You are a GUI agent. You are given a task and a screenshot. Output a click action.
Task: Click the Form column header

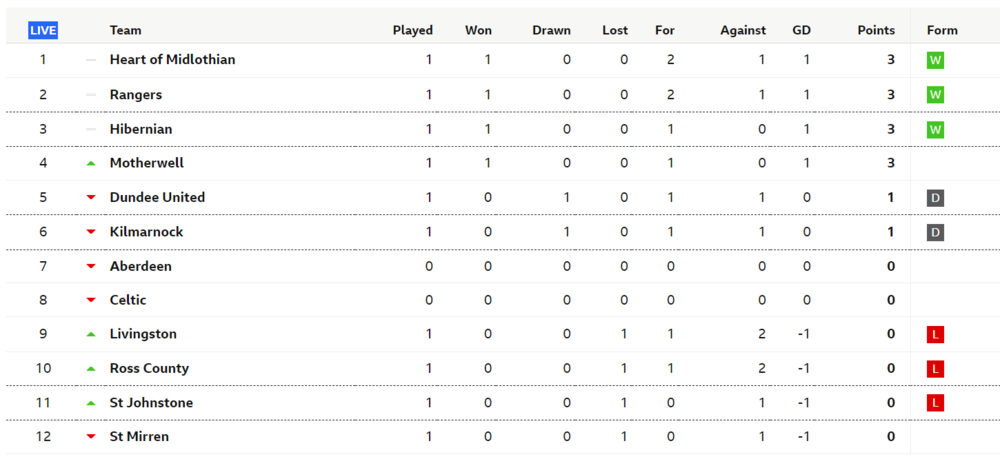(942, 30)
